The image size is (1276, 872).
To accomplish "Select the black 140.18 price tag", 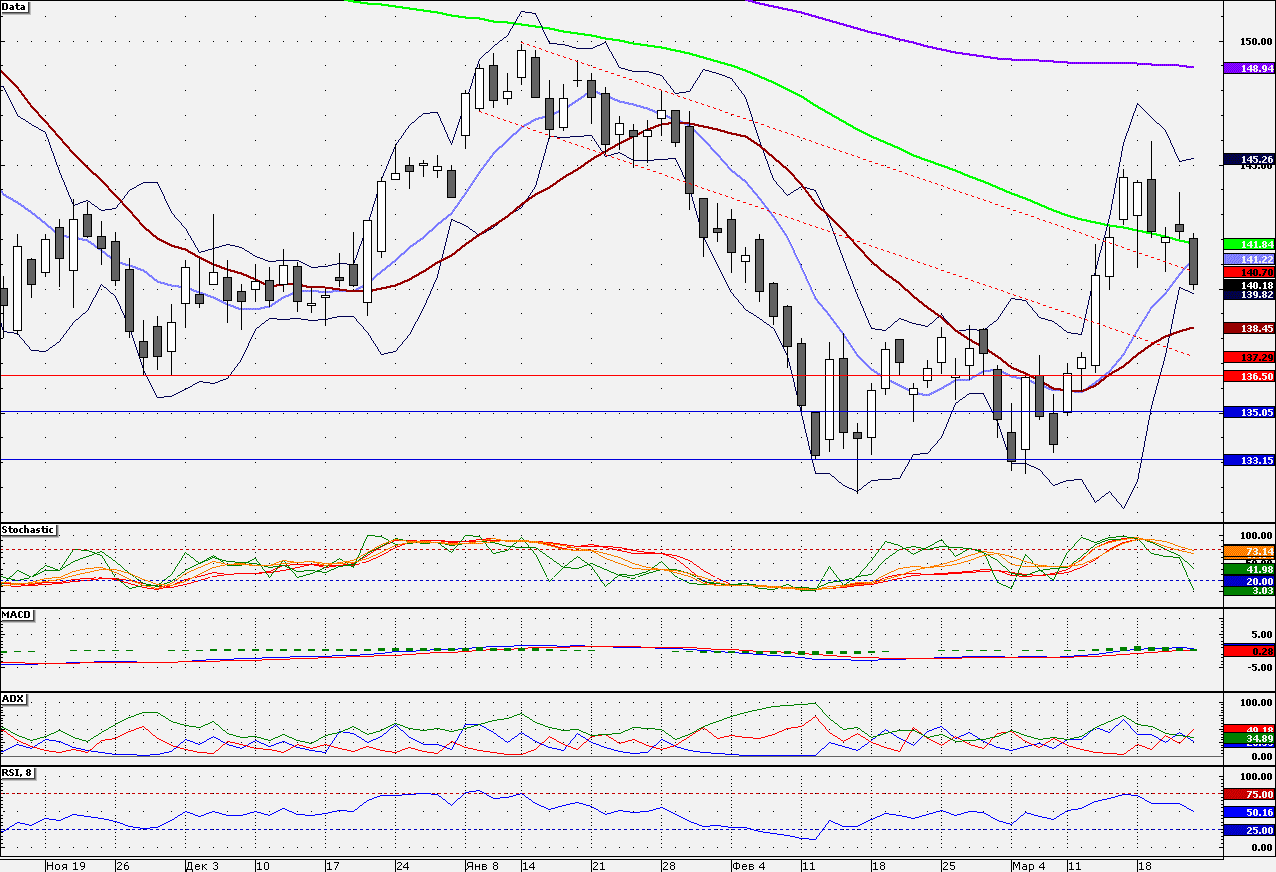I will tap(1248, 285).
